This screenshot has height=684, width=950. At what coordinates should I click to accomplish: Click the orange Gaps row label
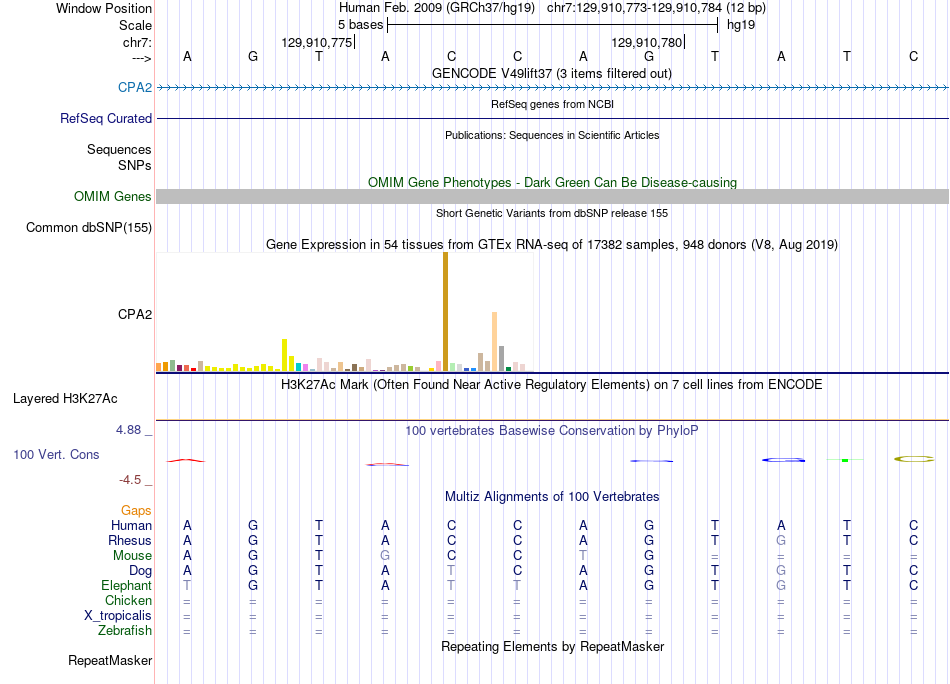pos(136,511)
